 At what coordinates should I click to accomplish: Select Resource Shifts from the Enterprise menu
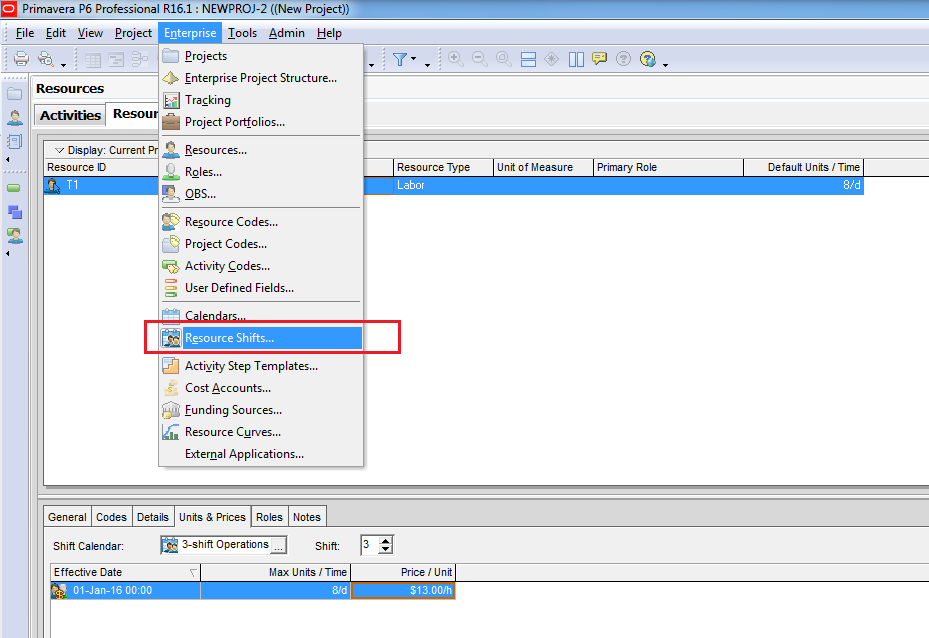point(229,338)
